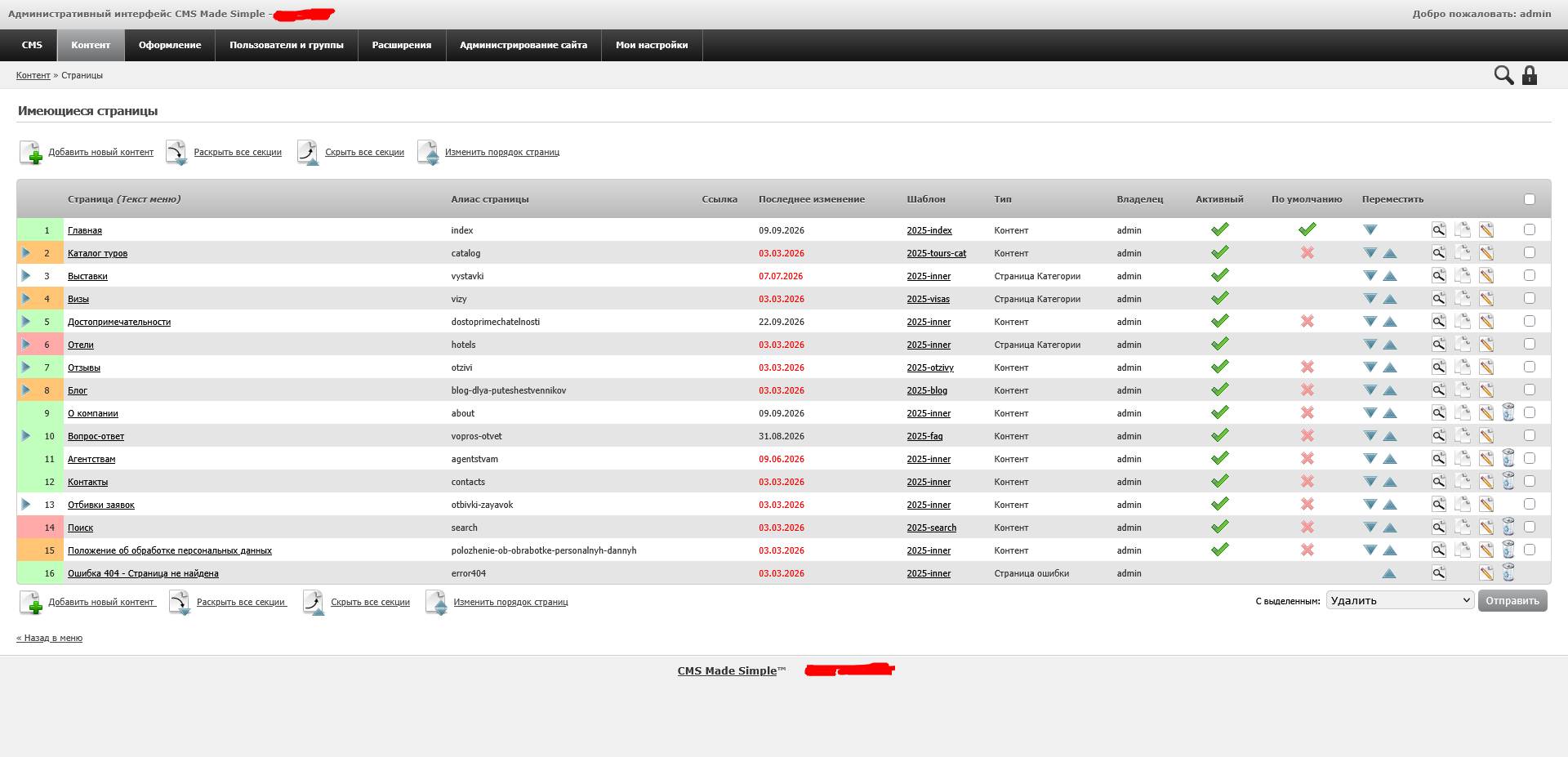
Task: Open the Визы page title link
Action: pyautogui.click(x=78, y=299)
